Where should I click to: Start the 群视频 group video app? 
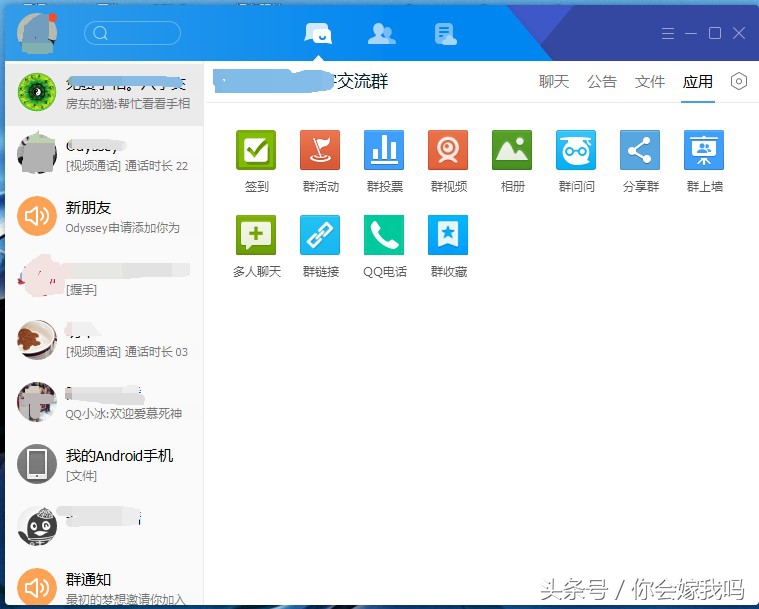[448, 150]
